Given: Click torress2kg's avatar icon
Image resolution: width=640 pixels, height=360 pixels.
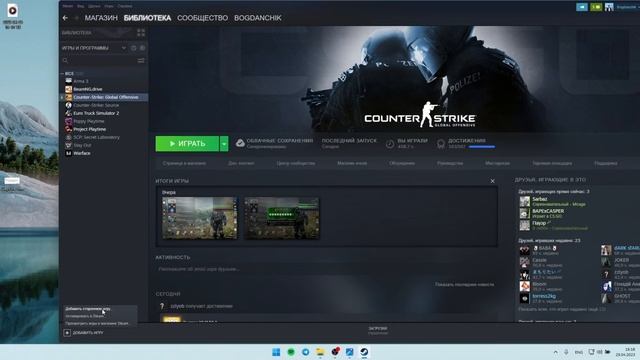Looking at the screenshot, I should pyautogui.click(x=524, y=298).
